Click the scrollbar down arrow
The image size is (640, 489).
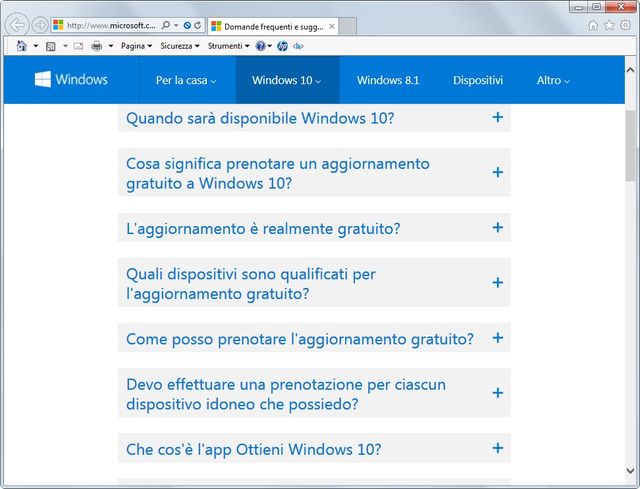[x=630, y=470]
